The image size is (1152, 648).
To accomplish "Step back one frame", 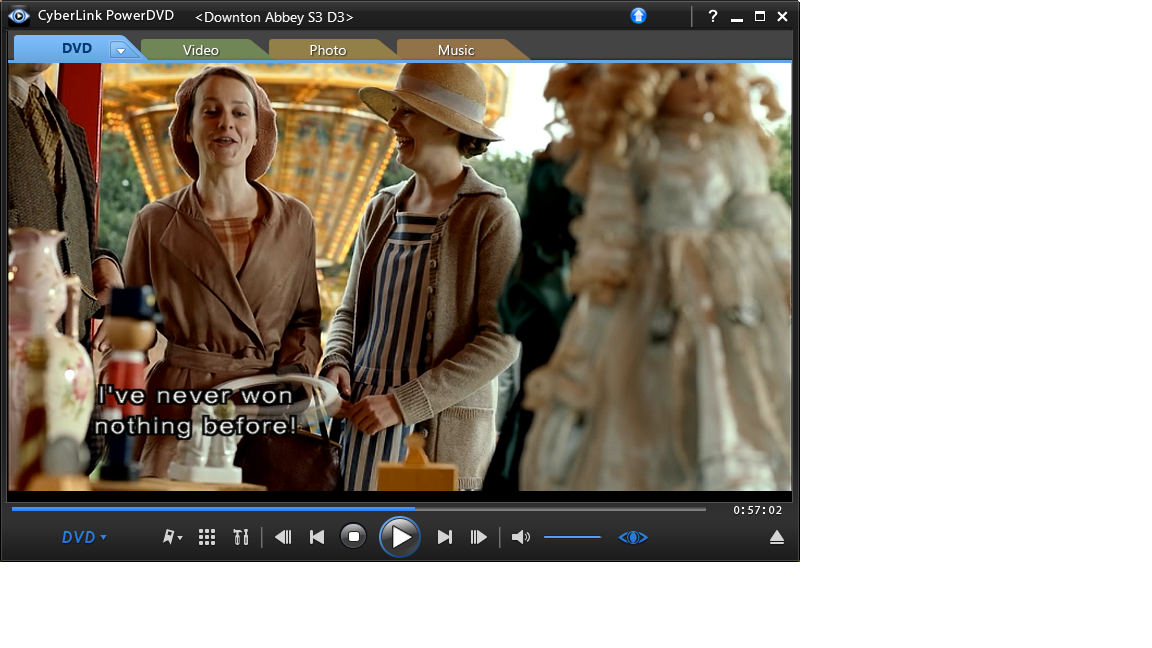I will click(283, 537).
